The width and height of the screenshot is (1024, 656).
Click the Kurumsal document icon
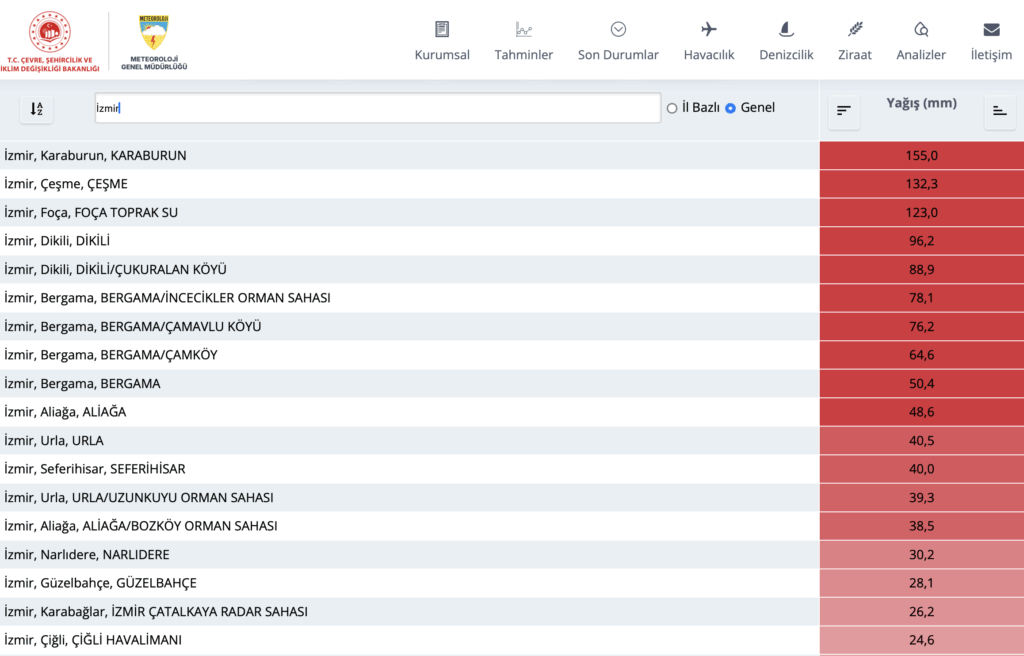click(442, 29)
